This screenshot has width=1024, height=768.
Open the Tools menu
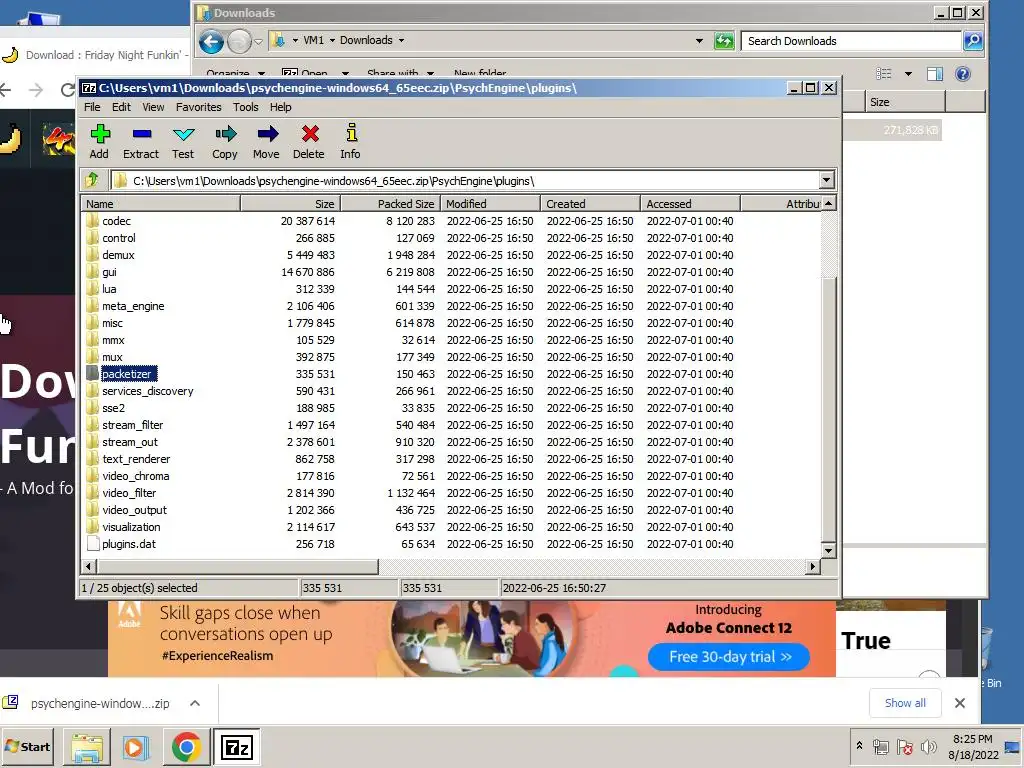pos(246,107)
